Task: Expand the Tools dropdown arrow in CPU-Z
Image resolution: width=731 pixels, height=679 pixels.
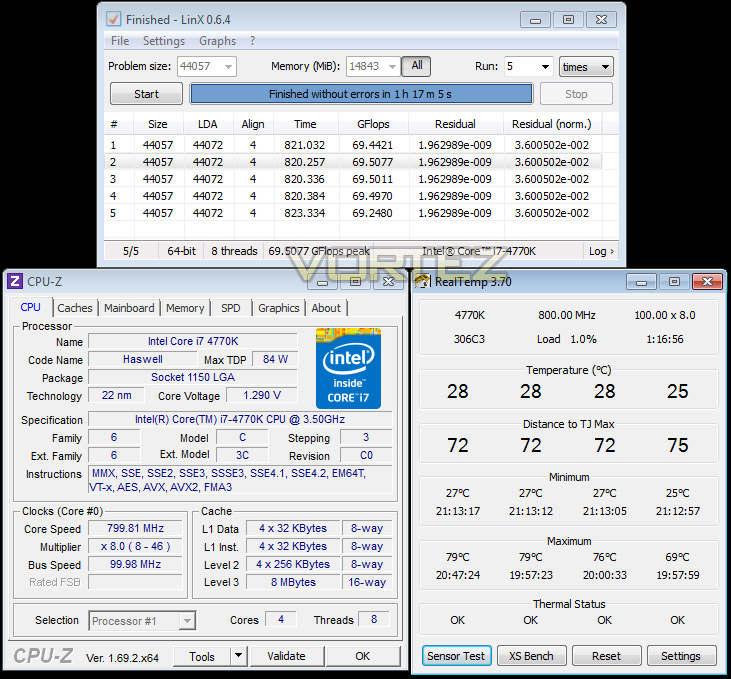Action: click(x=238, y=656)
